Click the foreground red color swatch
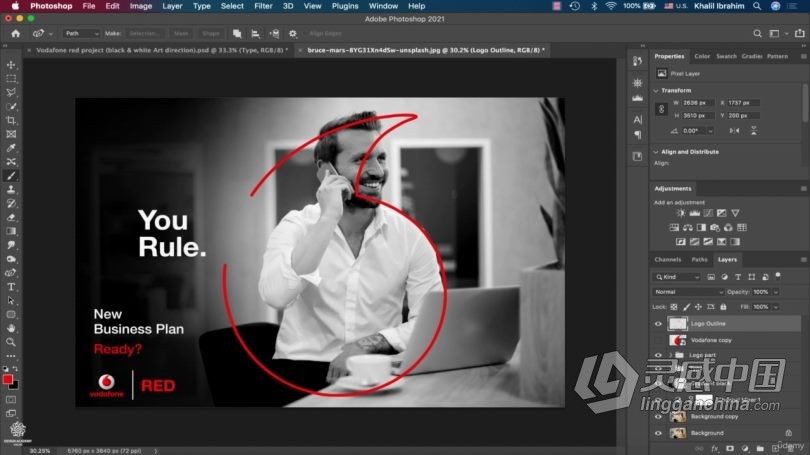 [x=8, y=379]
